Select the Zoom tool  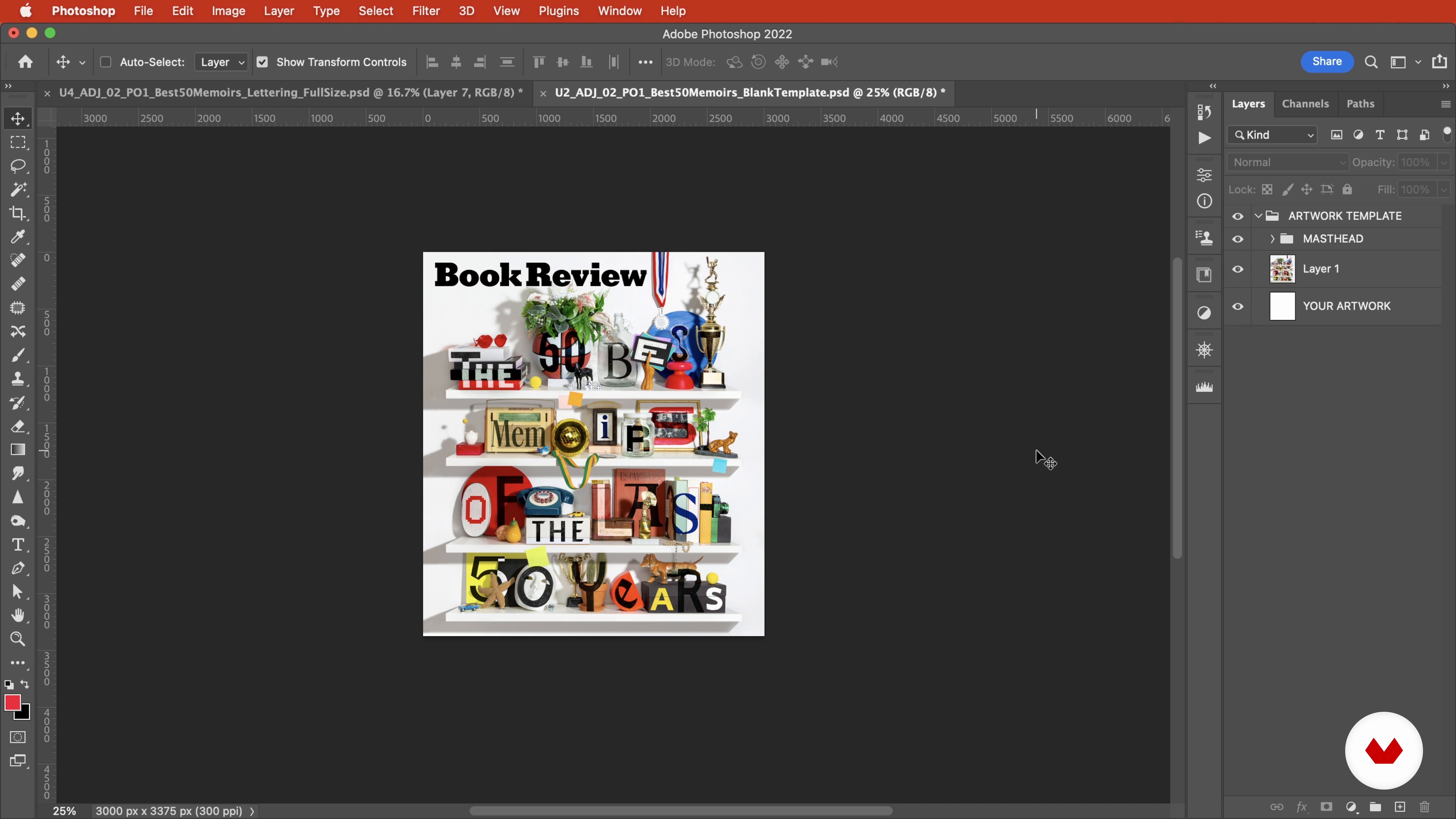coord(17,639)
